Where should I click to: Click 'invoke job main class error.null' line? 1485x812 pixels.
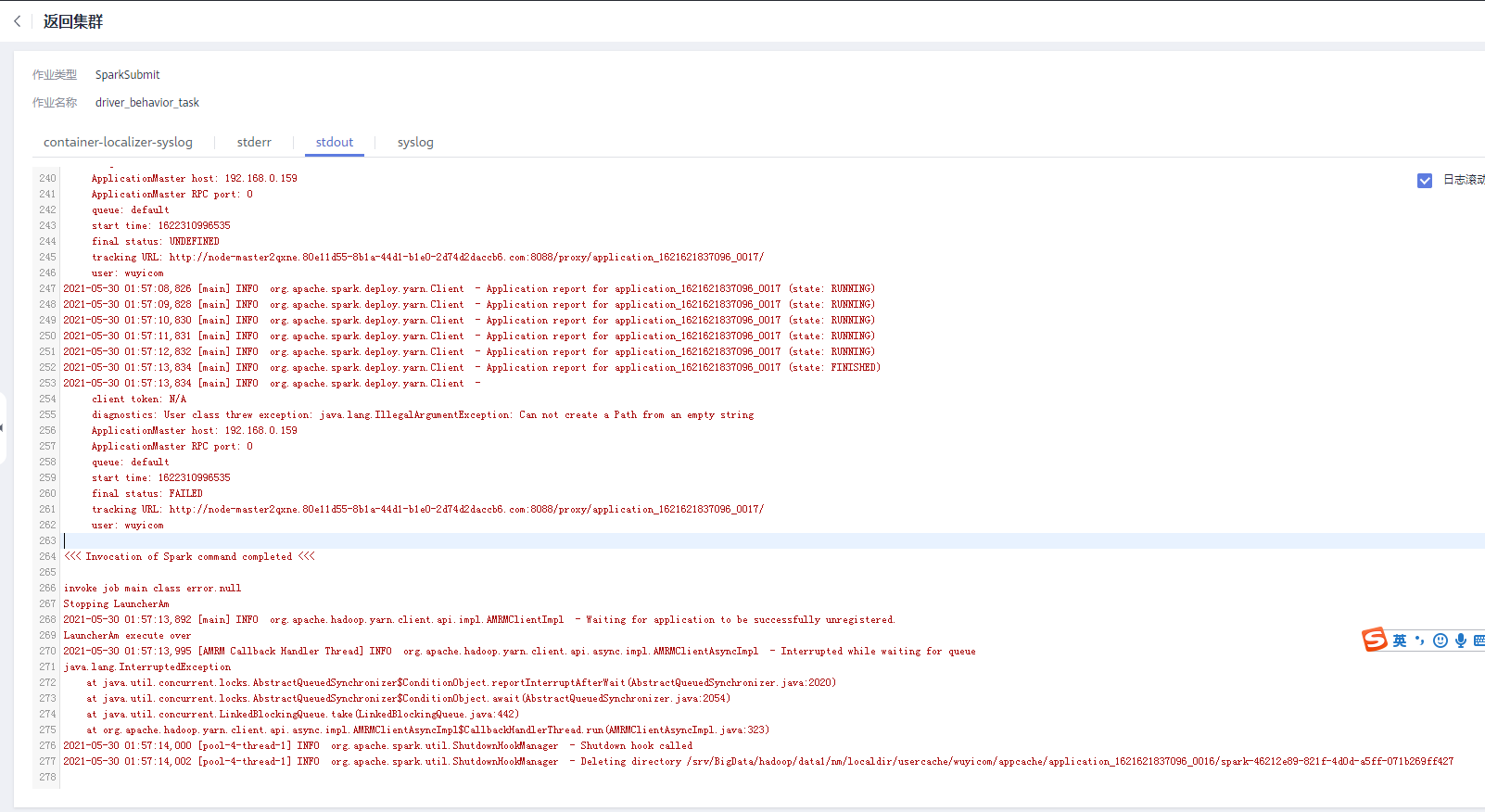[153, 589]
